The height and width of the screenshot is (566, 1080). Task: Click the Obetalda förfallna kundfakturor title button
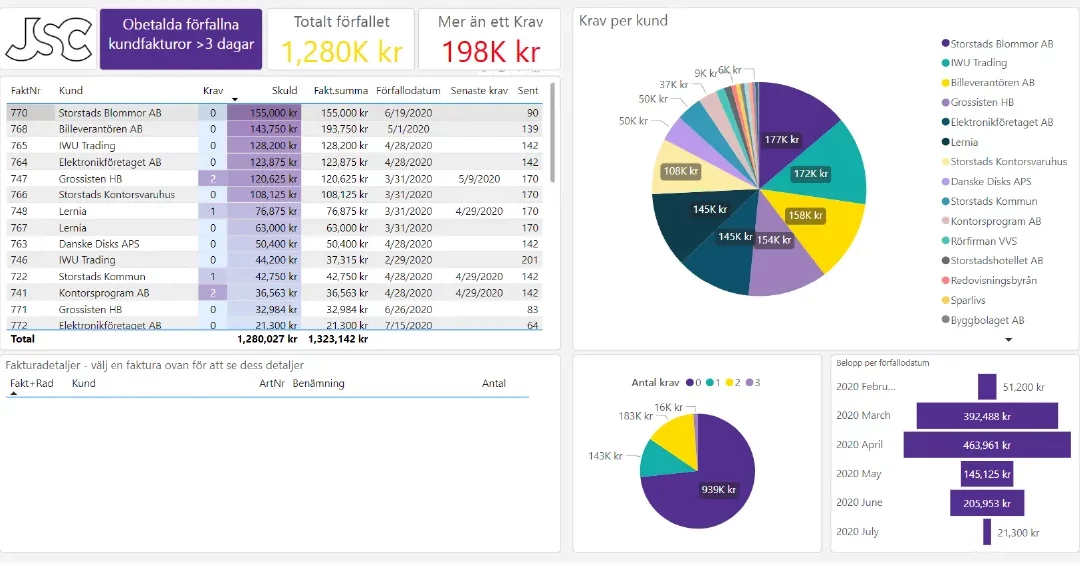[181, 40]
